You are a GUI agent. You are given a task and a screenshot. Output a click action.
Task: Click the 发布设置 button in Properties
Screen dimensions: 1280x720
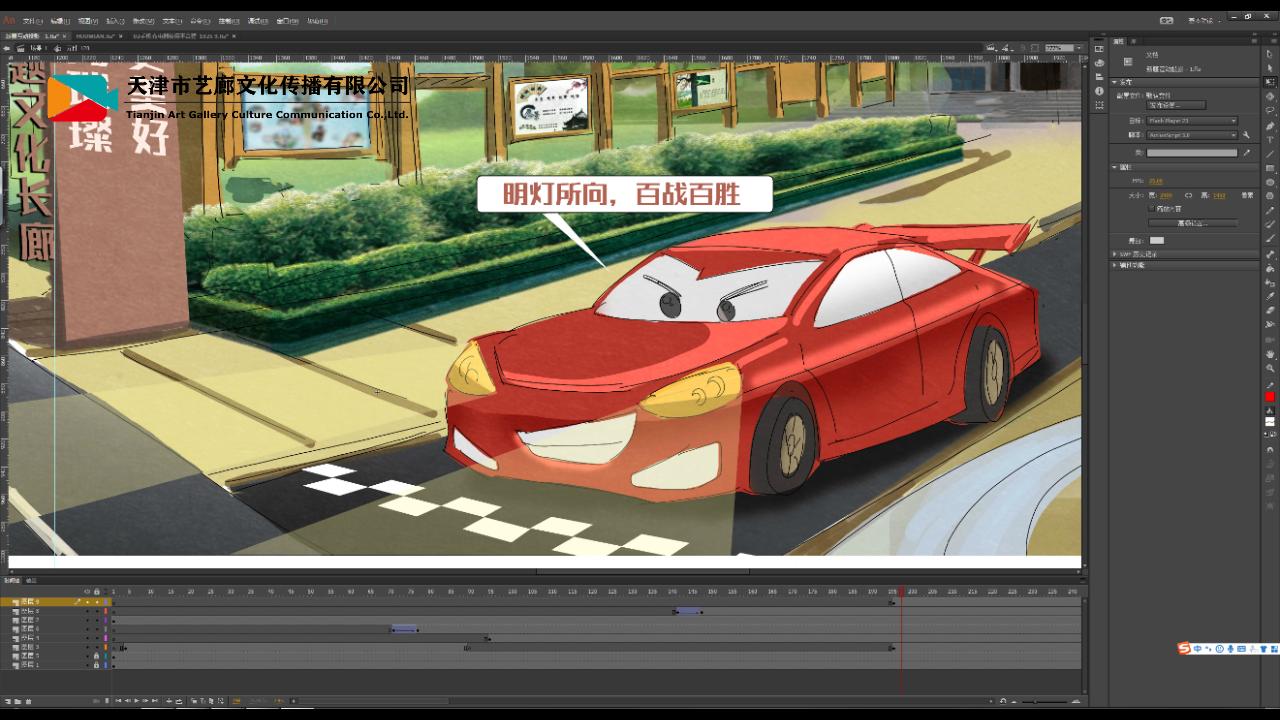pos(1176,105)
